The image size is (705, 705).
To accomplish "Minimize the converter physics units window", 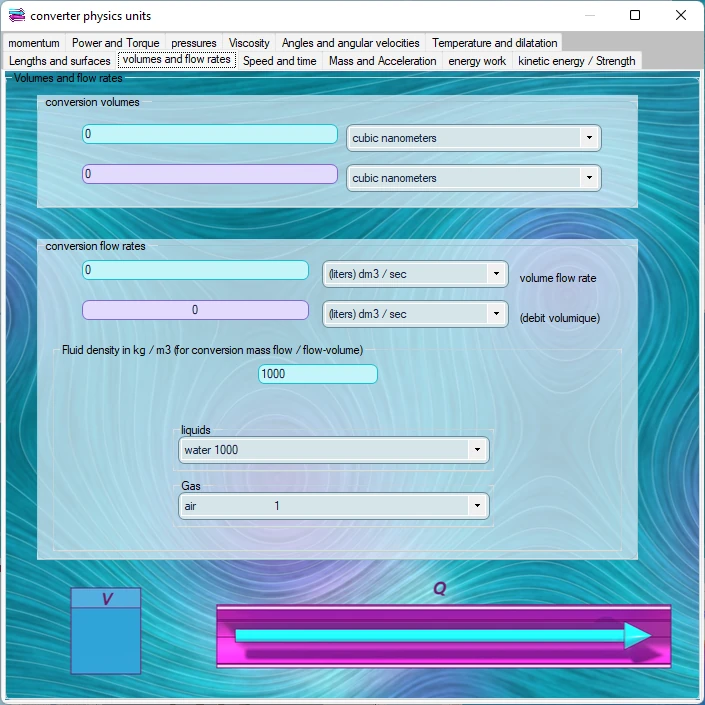I will [590, 15].
